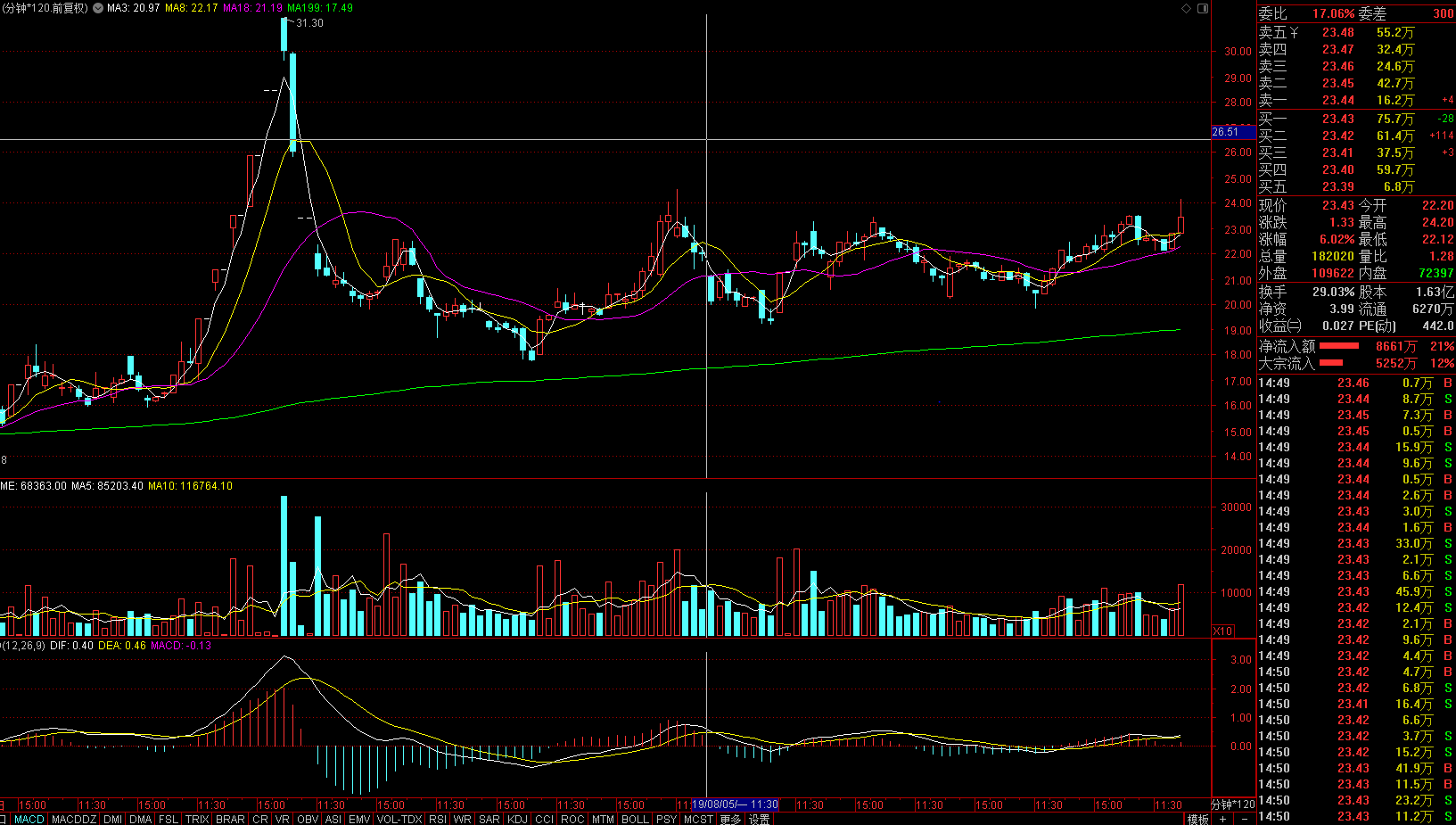Click the DEA: 0.46 MACD label
The image size is (1456, 825).
(122, 646)
